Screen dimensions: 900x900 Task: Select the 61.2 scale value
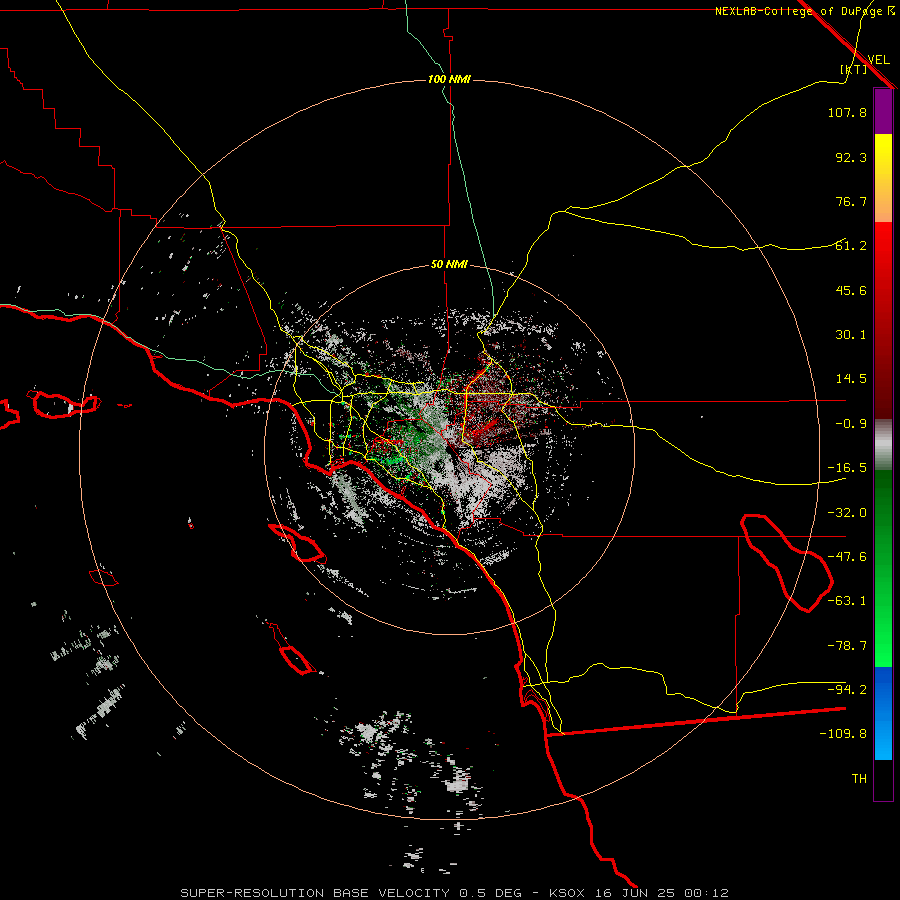851,246
